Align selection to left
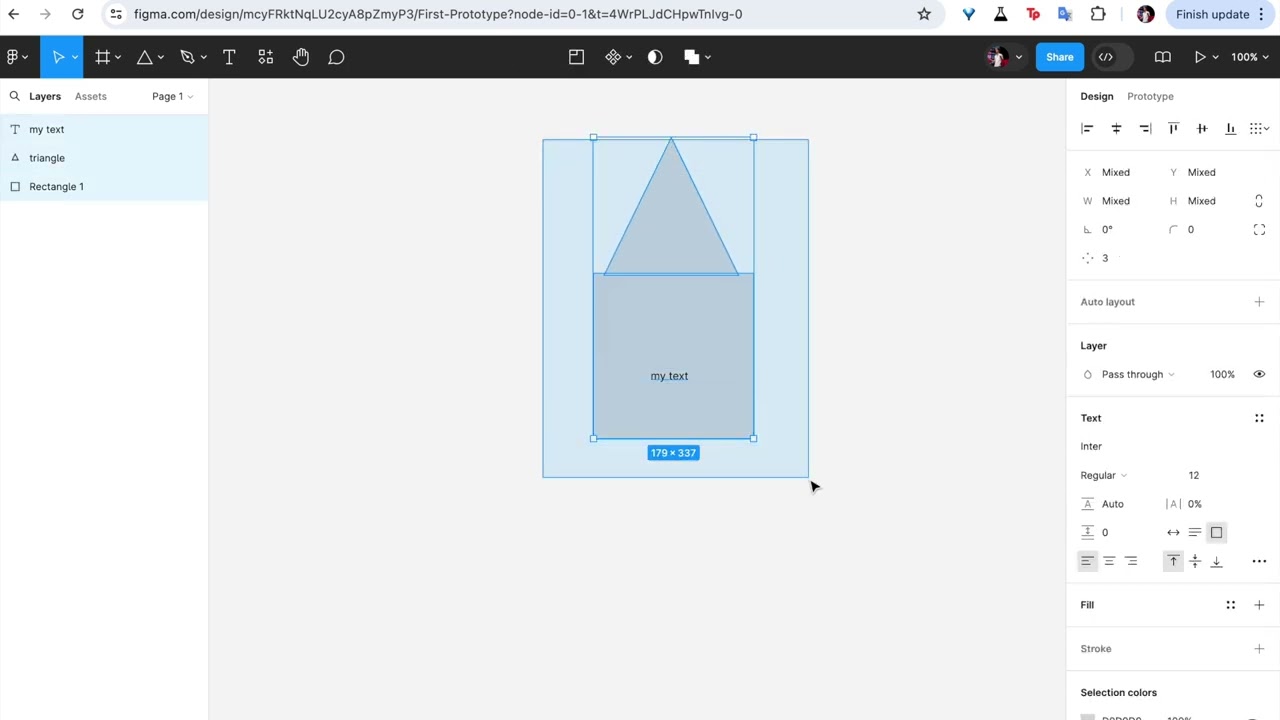This screenshot has height=720, width=1280. 1087,128
